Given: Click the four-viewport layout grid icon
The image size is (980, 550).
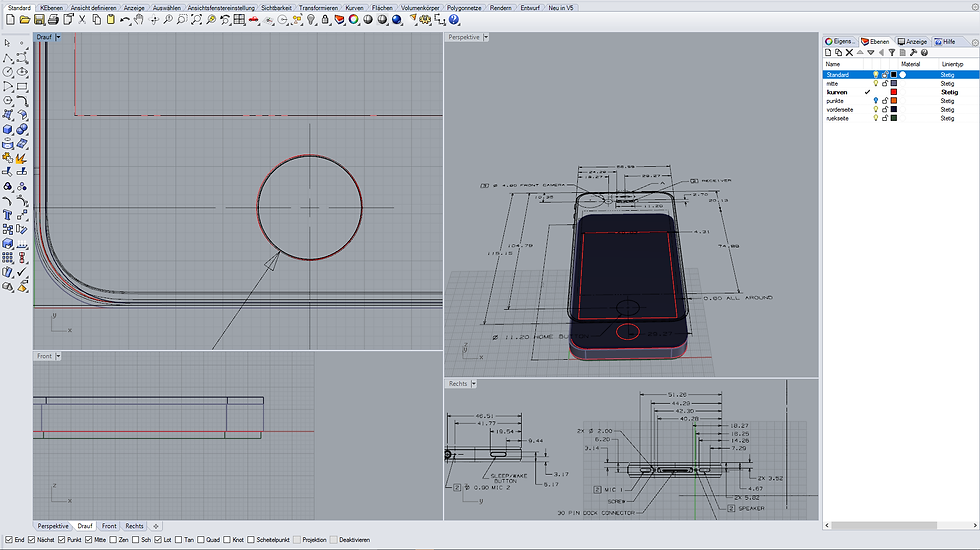Looking at the screenshot, I should (239, 20).
